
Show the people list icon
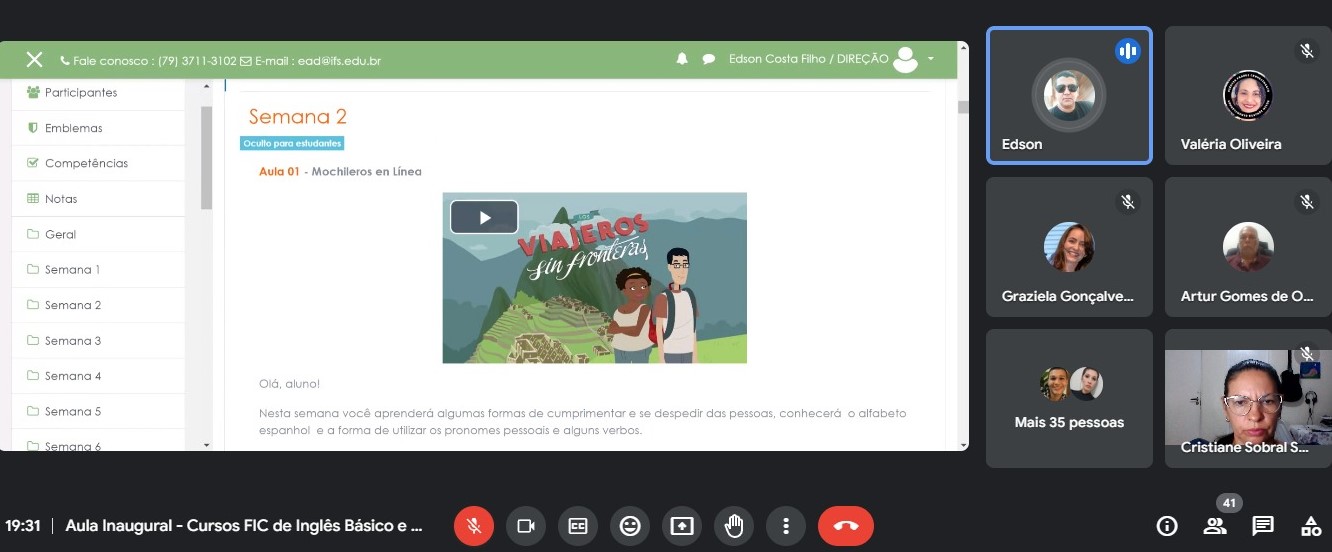[x=1215, y=526]
